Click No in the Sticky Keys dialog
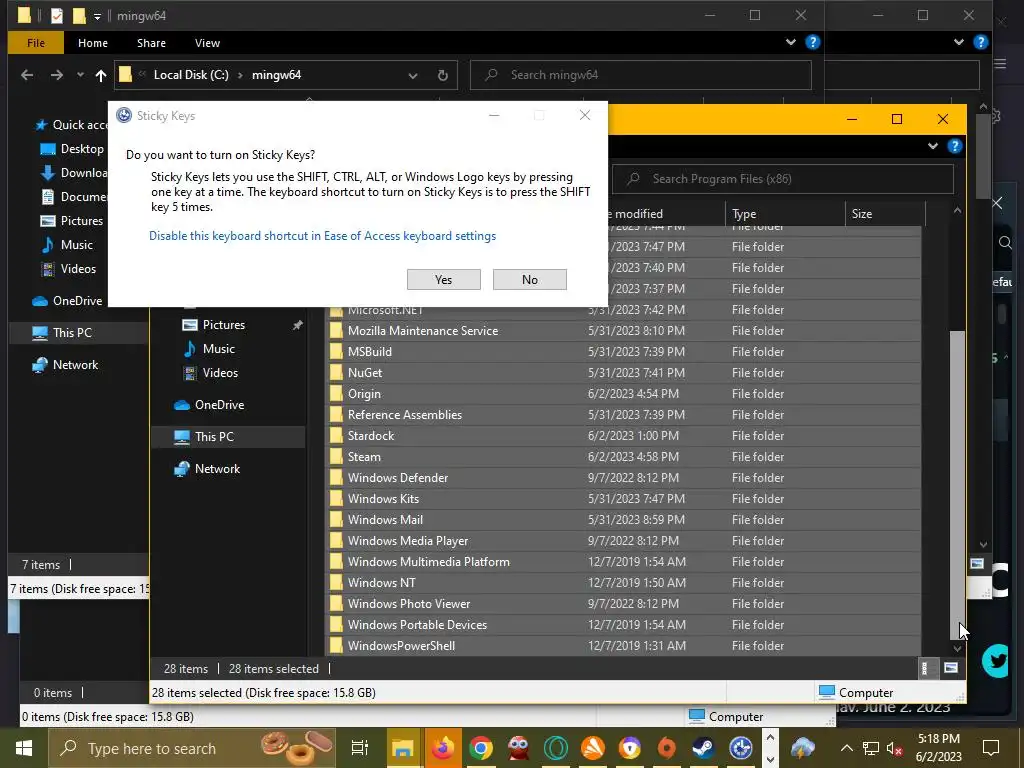 pyautogui.click(x=530, y=280)
